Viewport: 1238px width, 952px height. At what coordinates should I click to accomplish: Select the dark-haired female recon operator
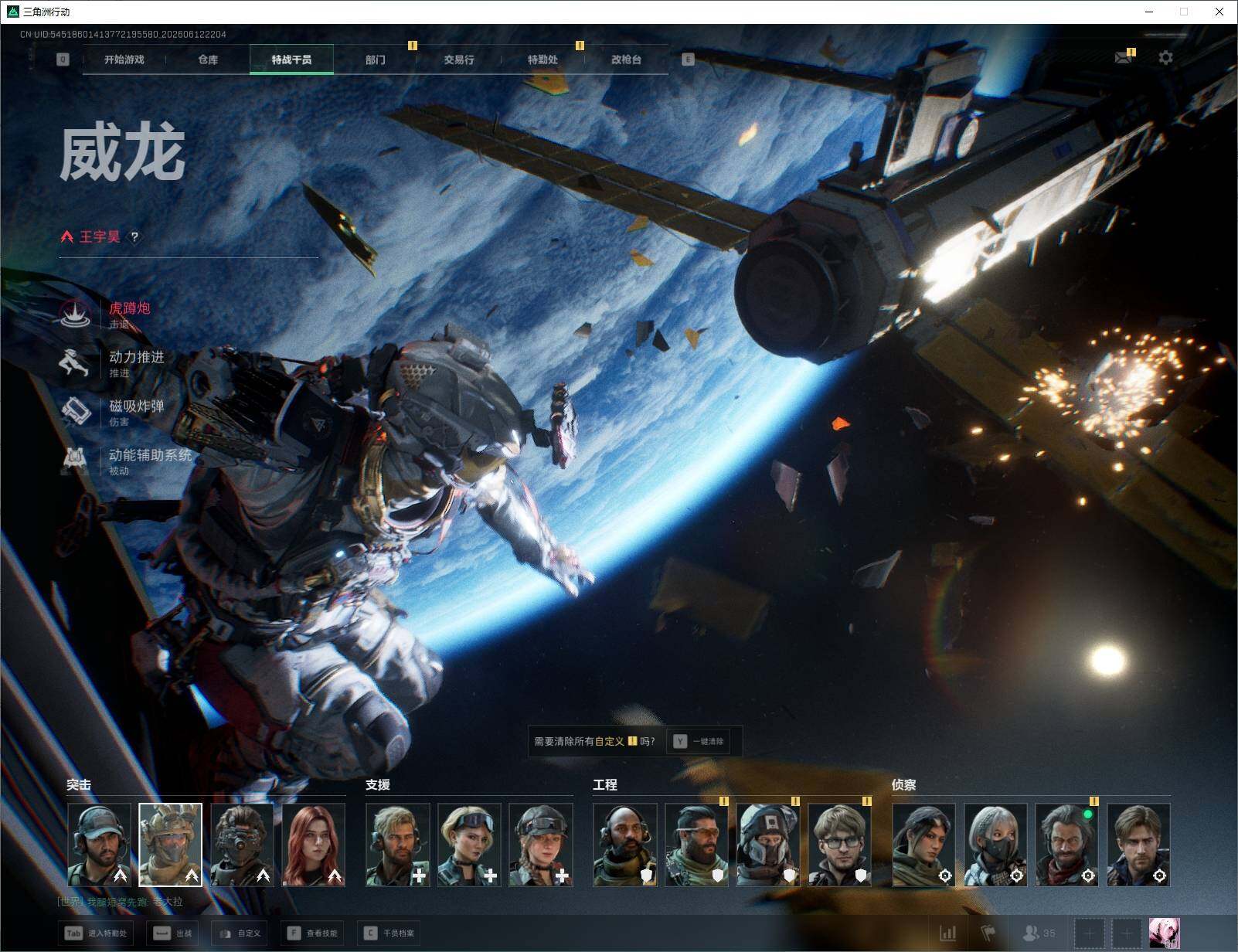[x=923, y=845]
